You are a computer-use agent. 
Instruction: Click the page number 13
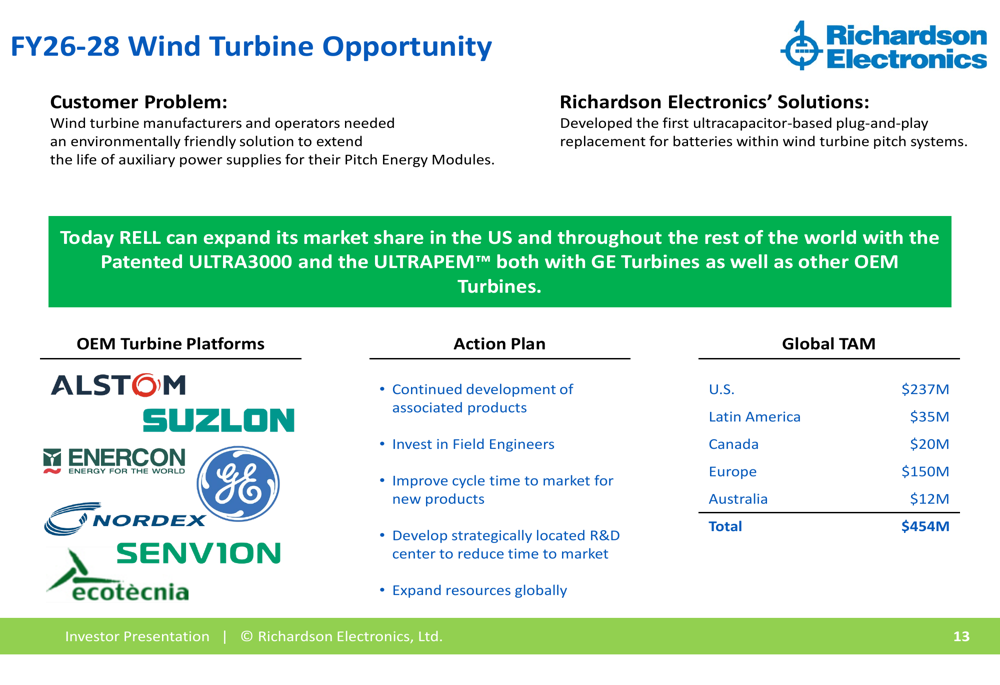(x=961, y=637)
